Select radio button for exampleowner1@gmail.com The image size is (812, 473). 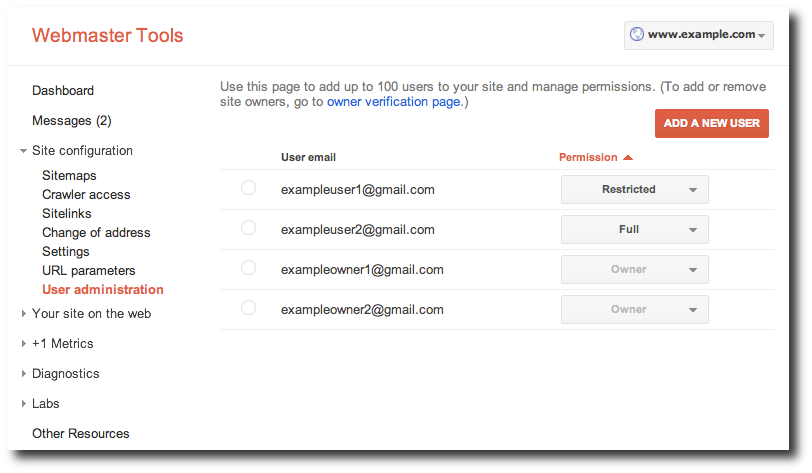pyautogui.click(x=248, y=268)
